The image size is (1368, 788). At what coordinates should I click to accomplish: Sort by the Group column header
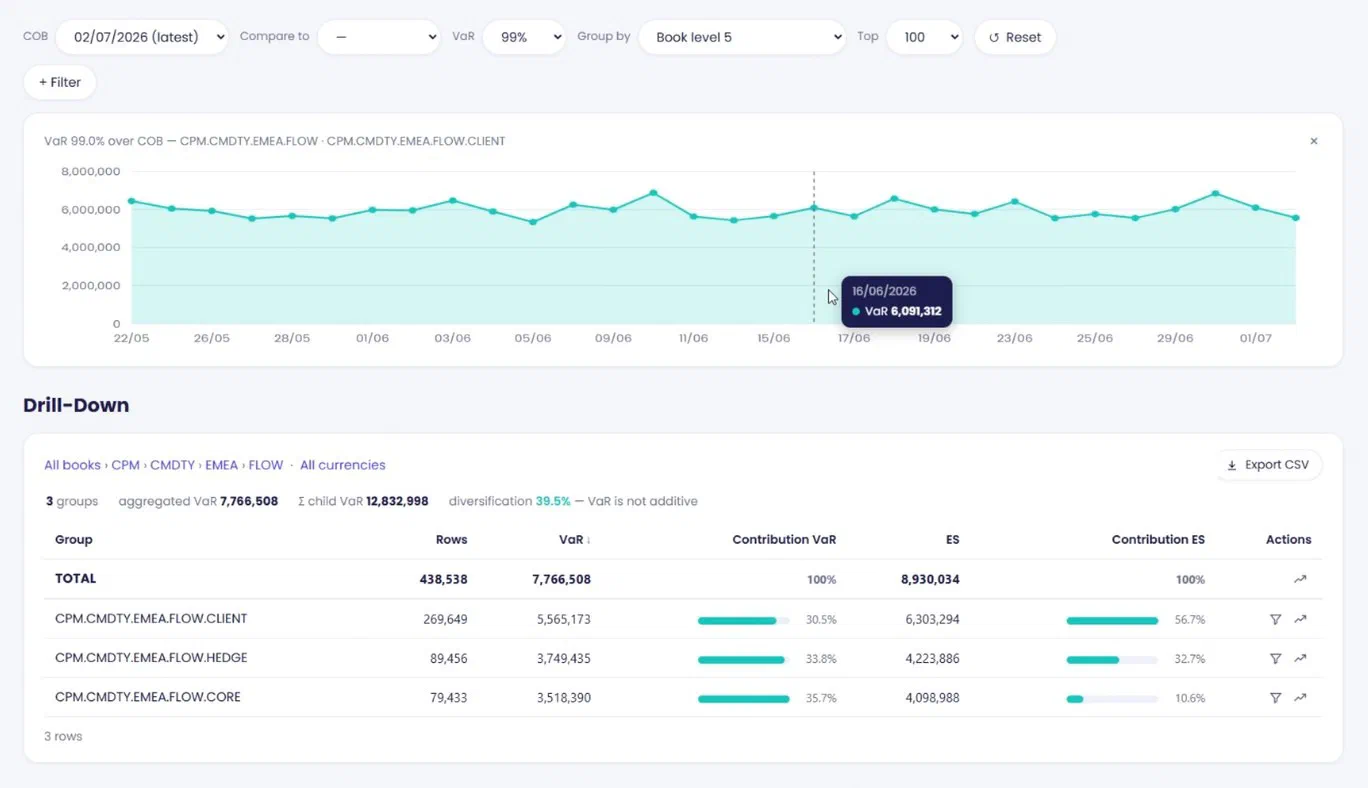click(x=74, y=539)
